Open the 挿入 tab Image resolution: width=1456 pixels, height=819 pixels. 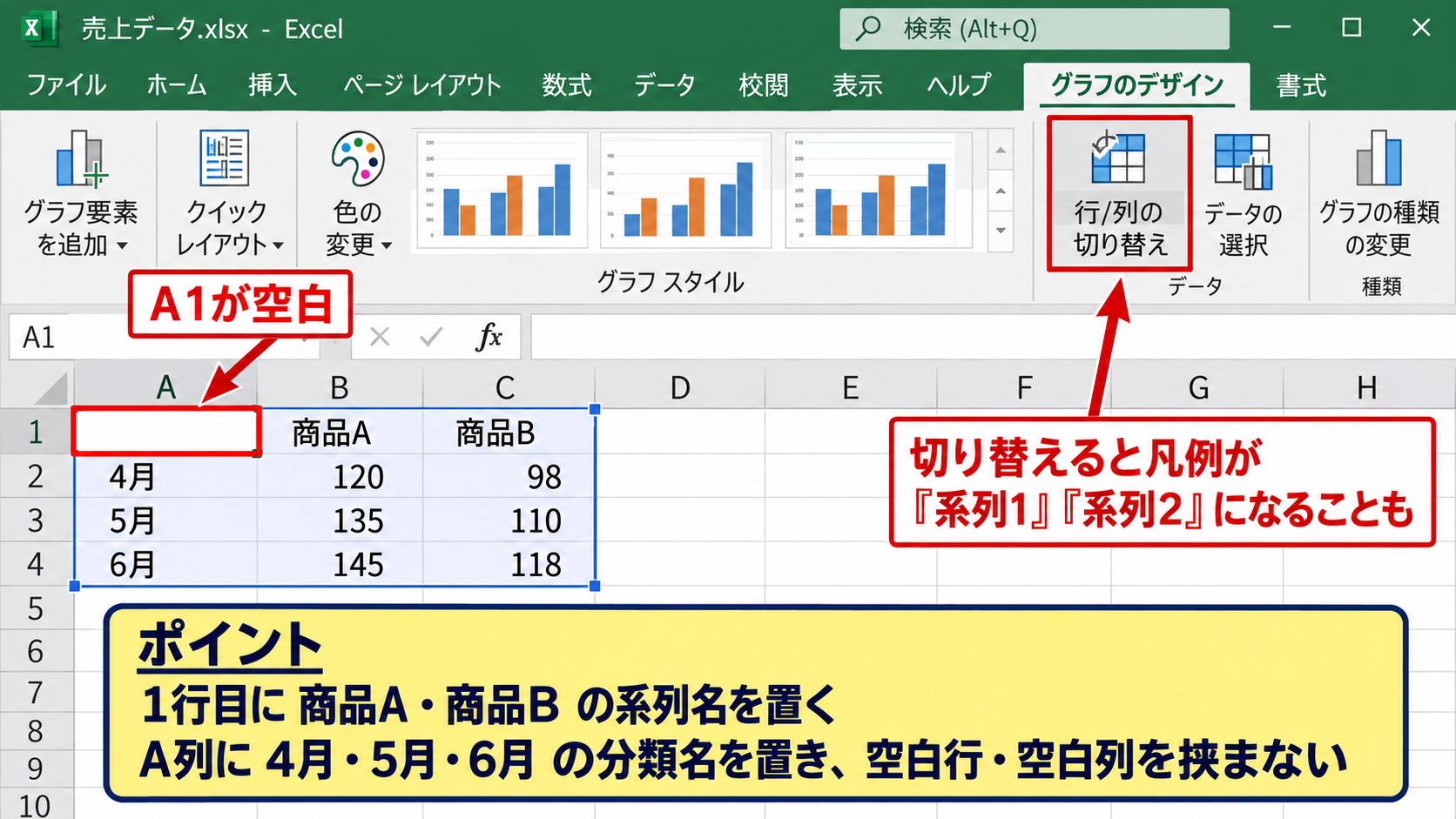[x=273, y=85]
